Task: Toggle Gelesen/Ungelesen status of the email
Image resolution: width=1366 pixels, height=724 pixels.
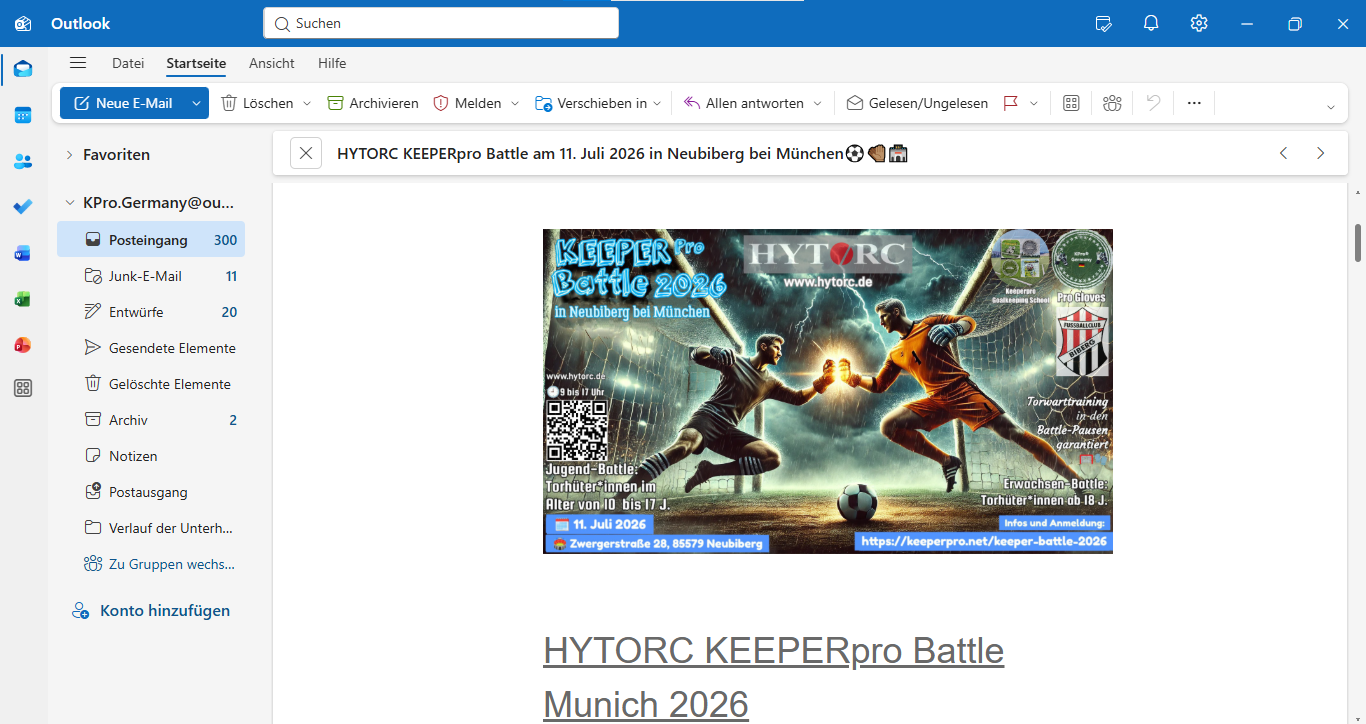Action: click(917, 103)
